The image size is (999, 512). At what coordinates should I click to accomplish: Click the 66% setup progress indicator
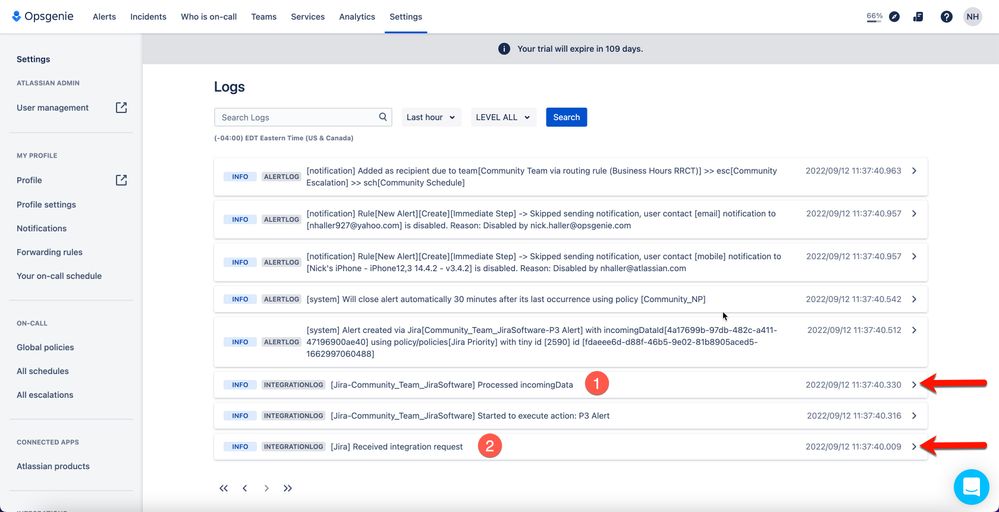[x=874, y=17]
